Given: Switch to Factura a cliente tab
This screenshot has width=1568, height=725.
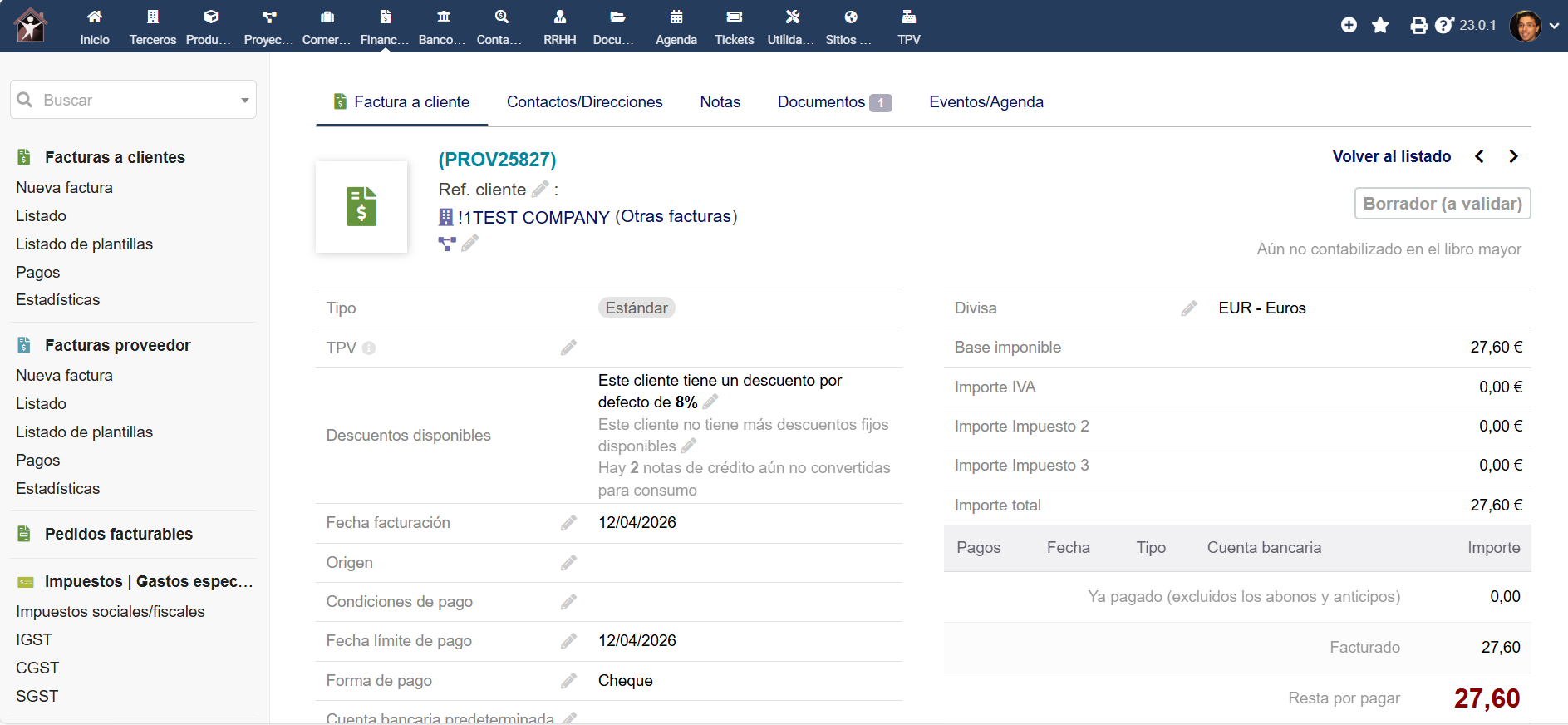Looking at the screenshot, I should click(401, 101).
